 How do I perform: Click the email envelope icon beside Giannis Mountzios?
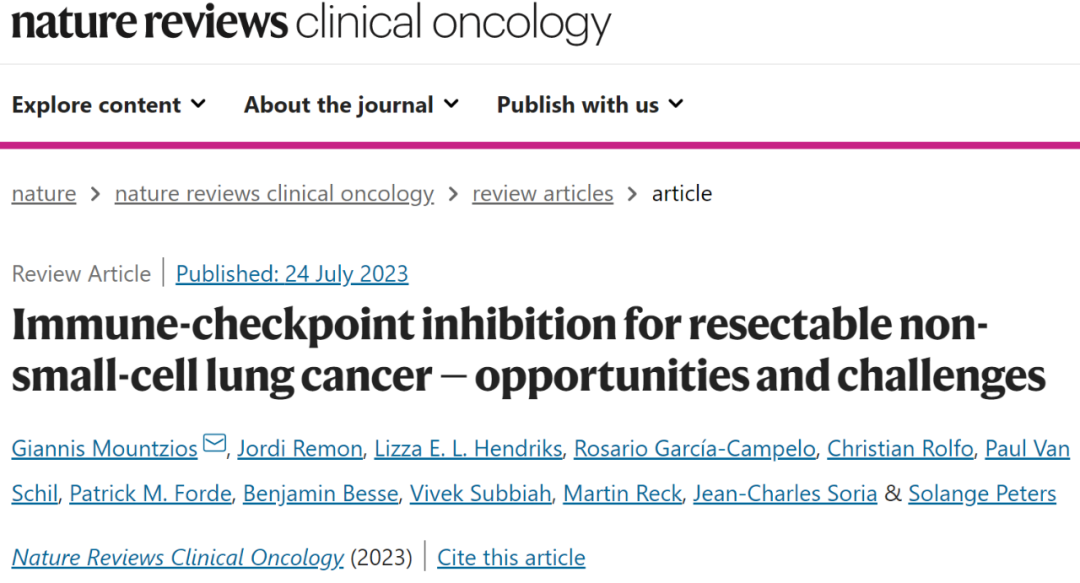214,445
